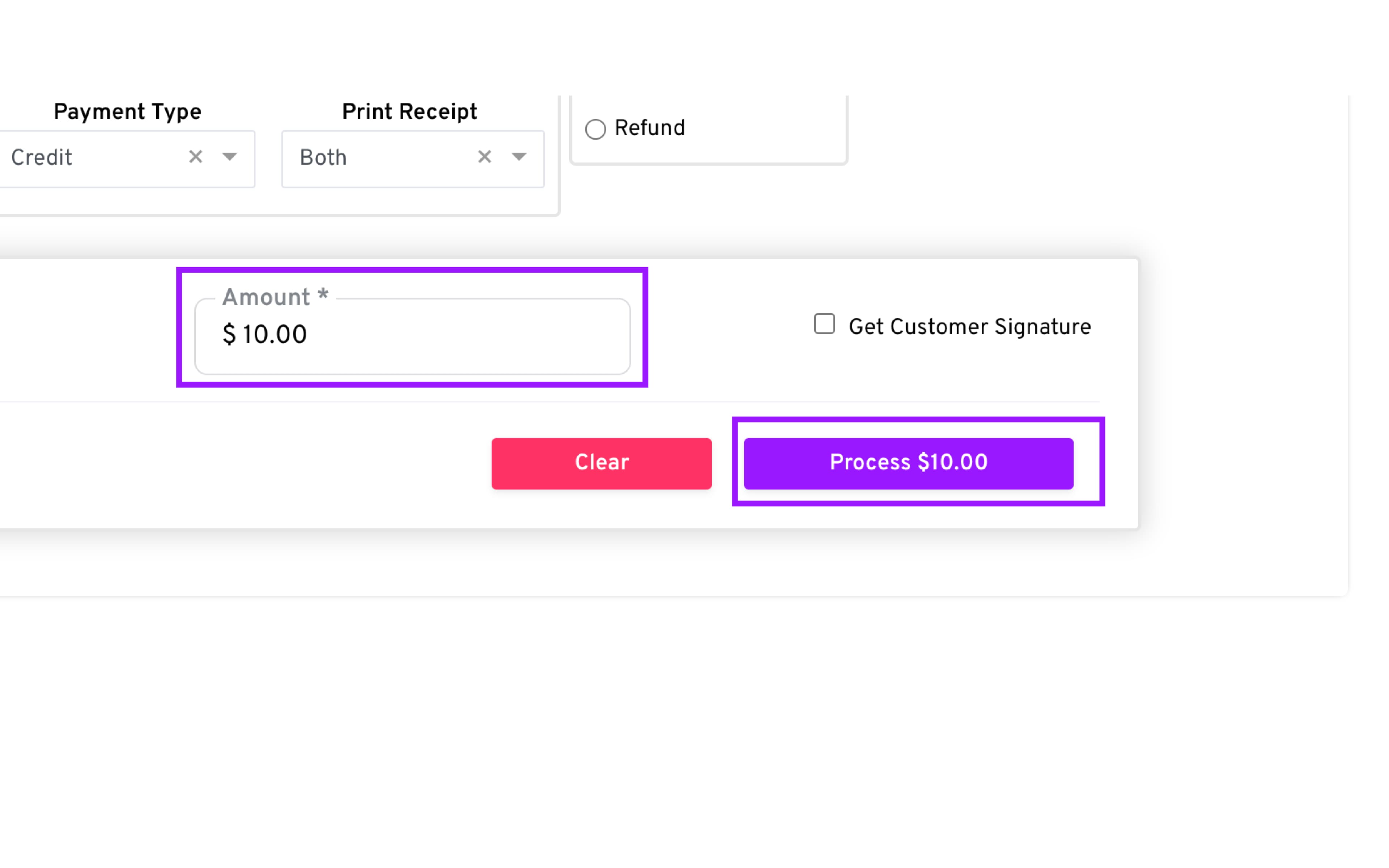The width and height of the screenshot is (1389, 868).
Task: Click the Process $10.00 button
Action: pyautogui.click(x=908, y=463)
